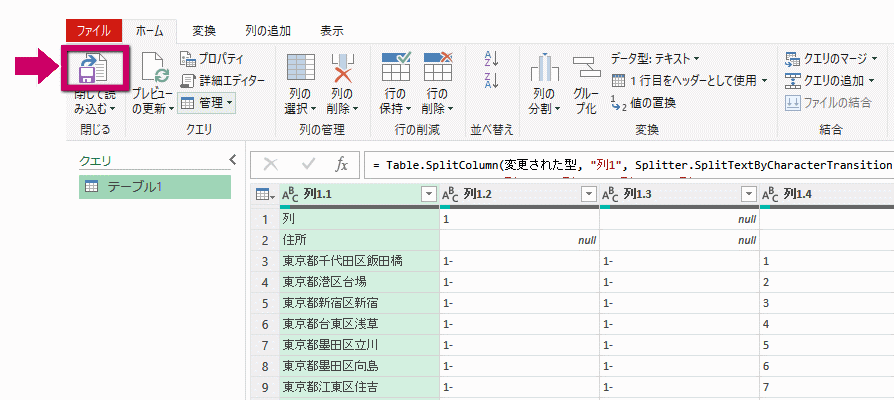
Task: Click the Refresh Preview (プレビューの更新) icon
Action: [154, 70]
